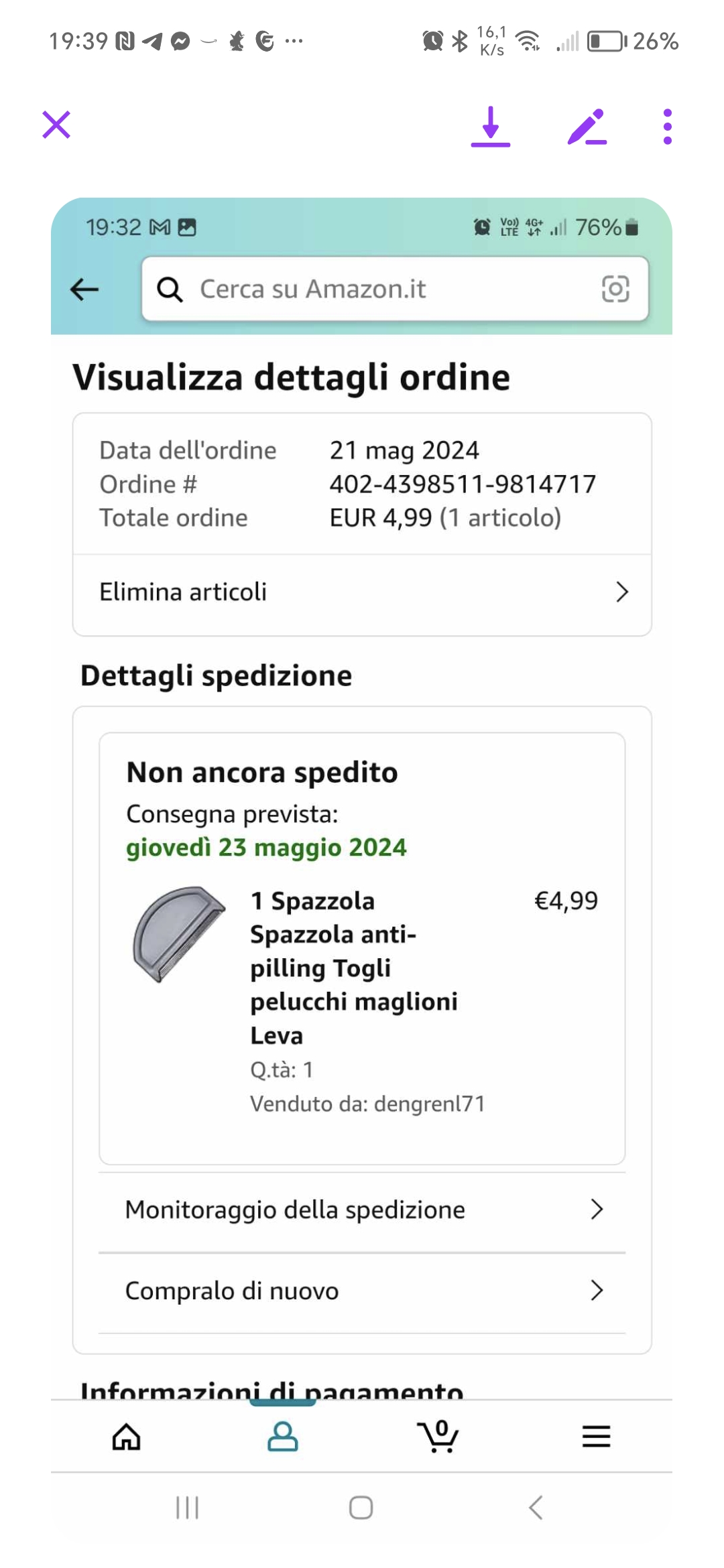Tap the Android back navigation button
724x1568 pixels.
pos(536,1508)
